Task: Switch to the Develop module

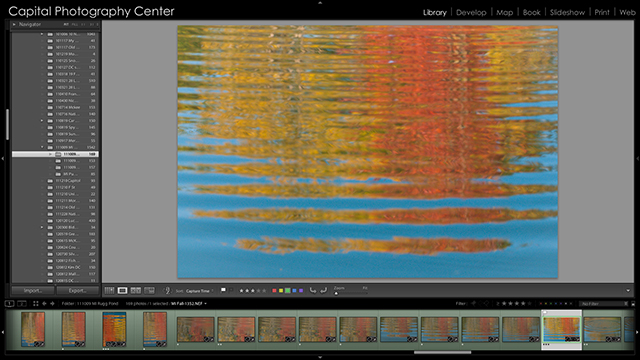Action: (471, 12)
